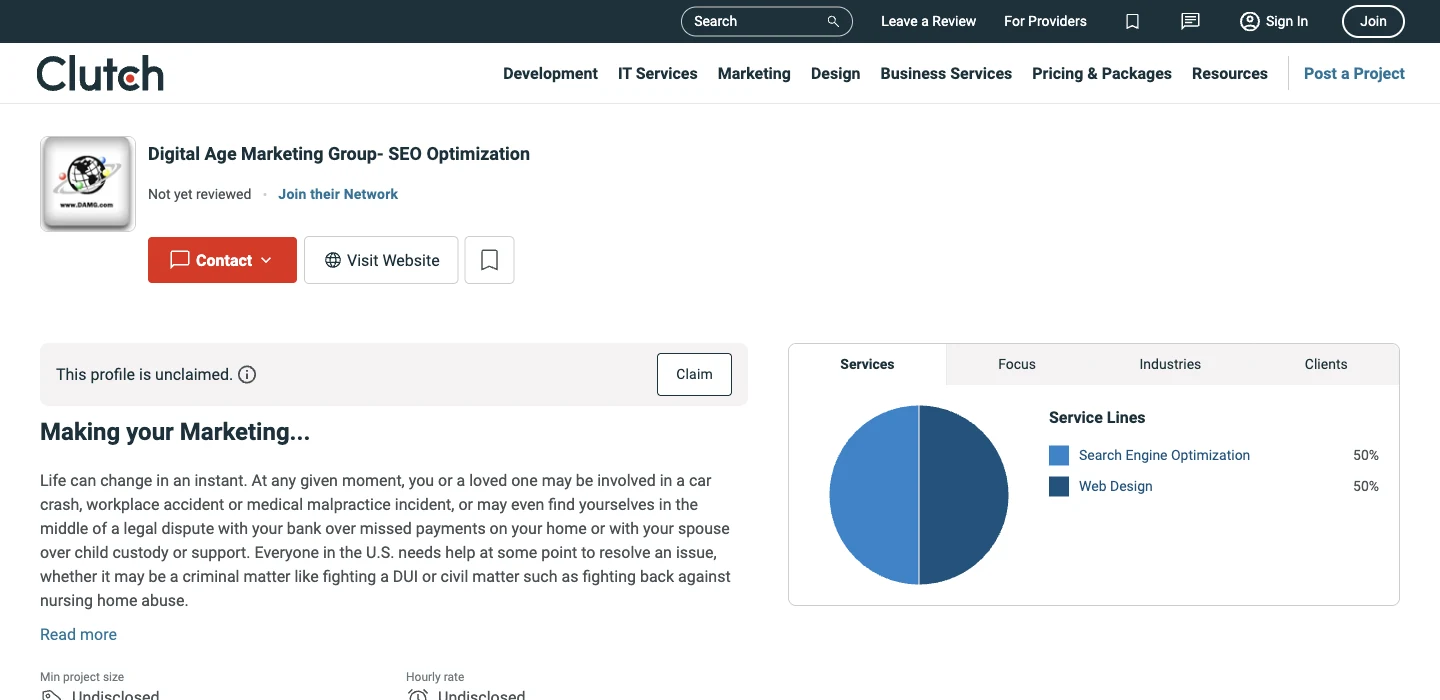
Task: Click Join their Network link
Action: (338, 194)
